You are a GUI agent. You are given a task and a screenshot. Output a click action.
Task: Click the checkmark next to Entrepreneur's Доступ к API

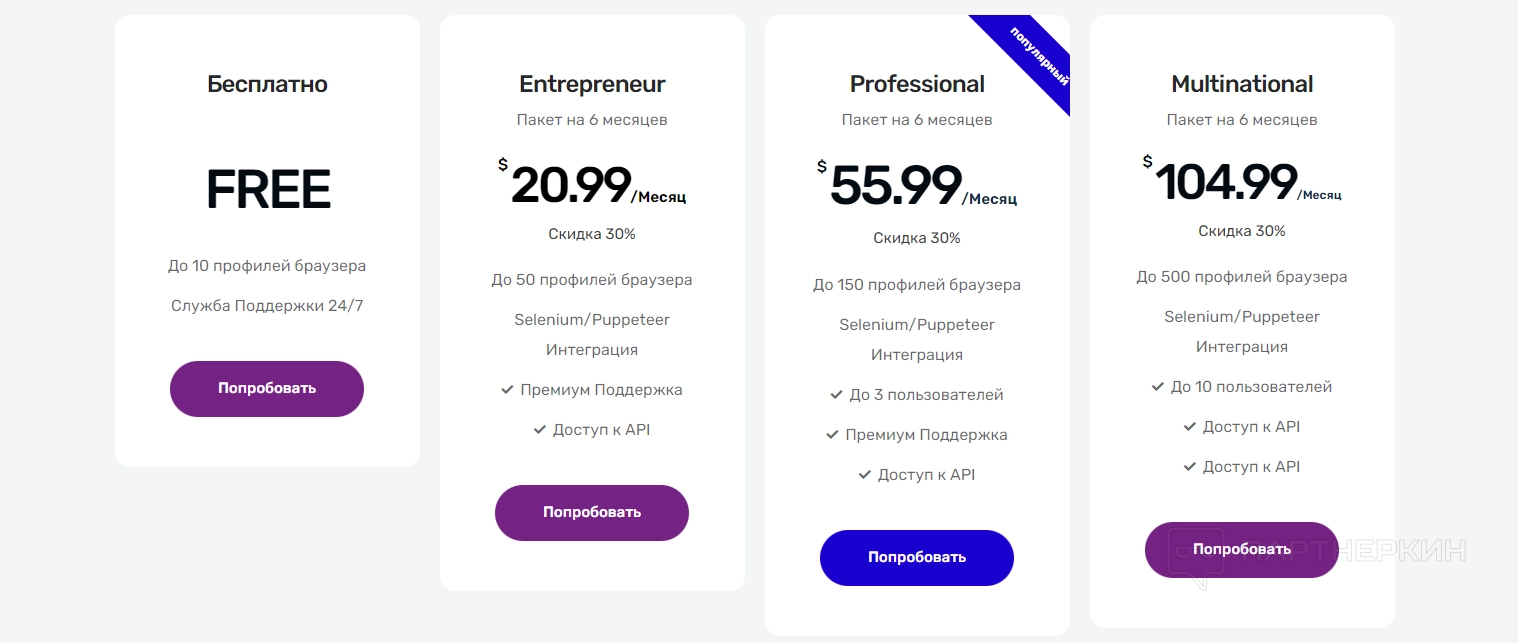pos(540,430)
